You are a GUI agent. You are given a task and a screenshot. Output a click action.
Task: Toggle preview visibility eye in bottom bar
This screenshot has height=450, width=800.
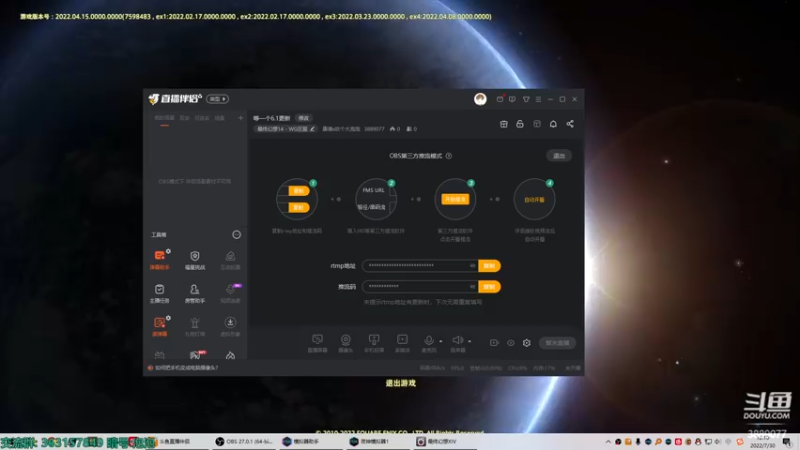[x=511, y=343]
